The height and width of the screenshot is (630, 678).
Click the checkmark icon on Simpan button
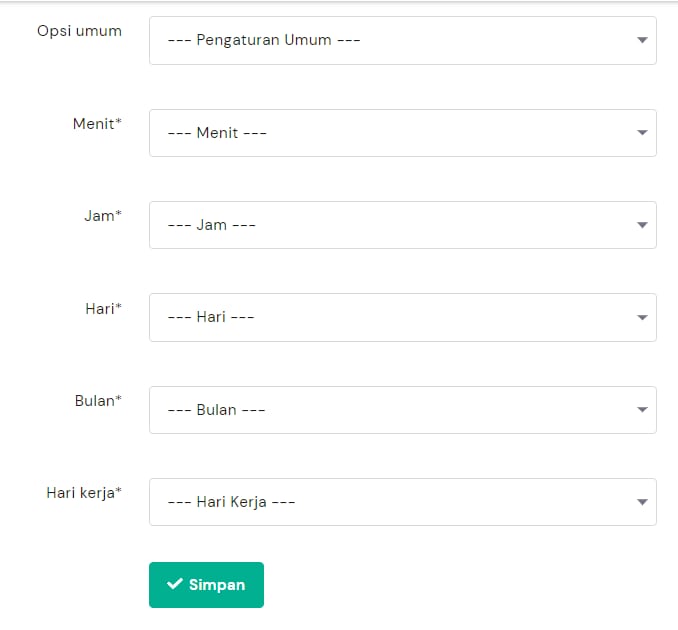(175, 585)
